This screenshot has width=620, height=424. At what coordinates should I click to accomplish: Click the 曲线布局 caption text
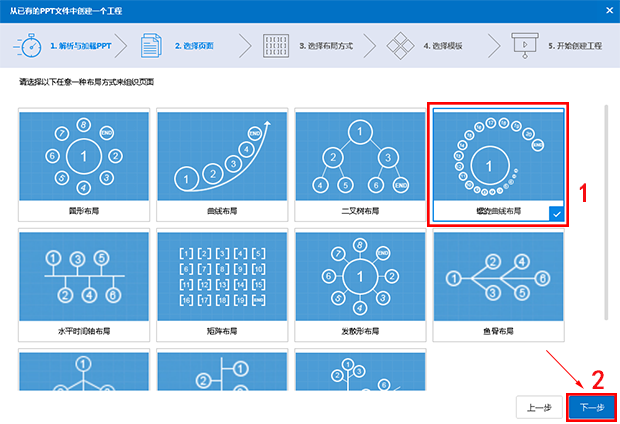point(222,211)
